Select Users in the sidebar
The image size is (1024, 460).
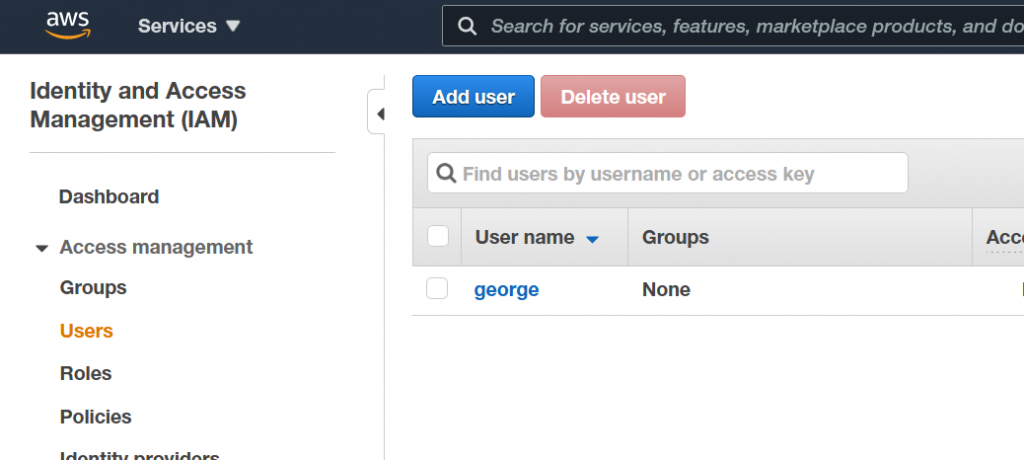86,331
